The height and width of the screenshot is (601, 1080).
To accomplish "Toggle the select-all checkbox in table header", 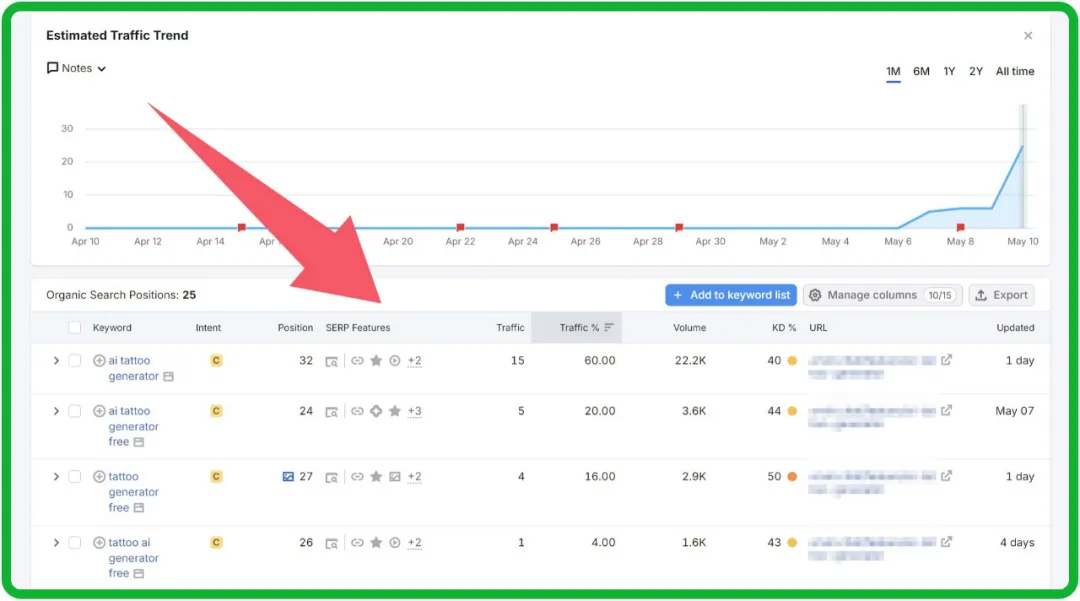I will coord(75,328).
